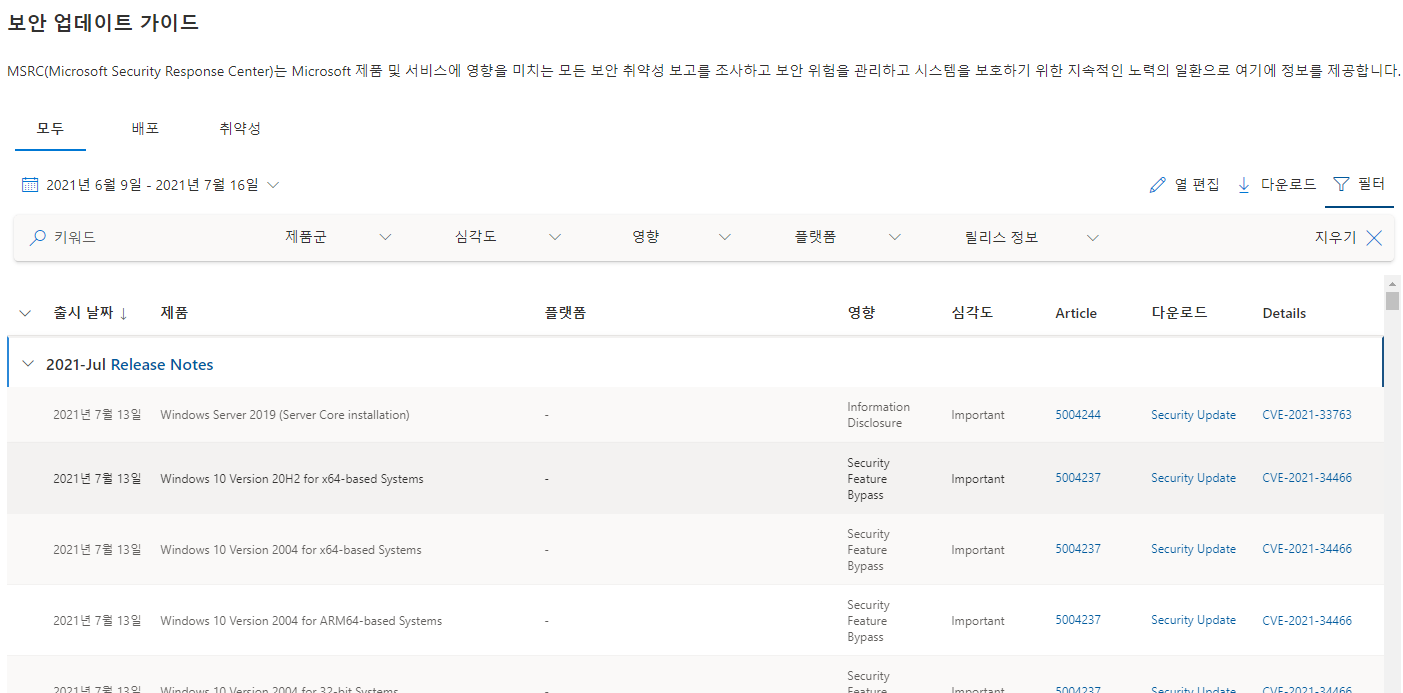Open article 5004237 in 2004 x64 row
The width and height of the screenshot is (1403, 693).
point(1078,549)
